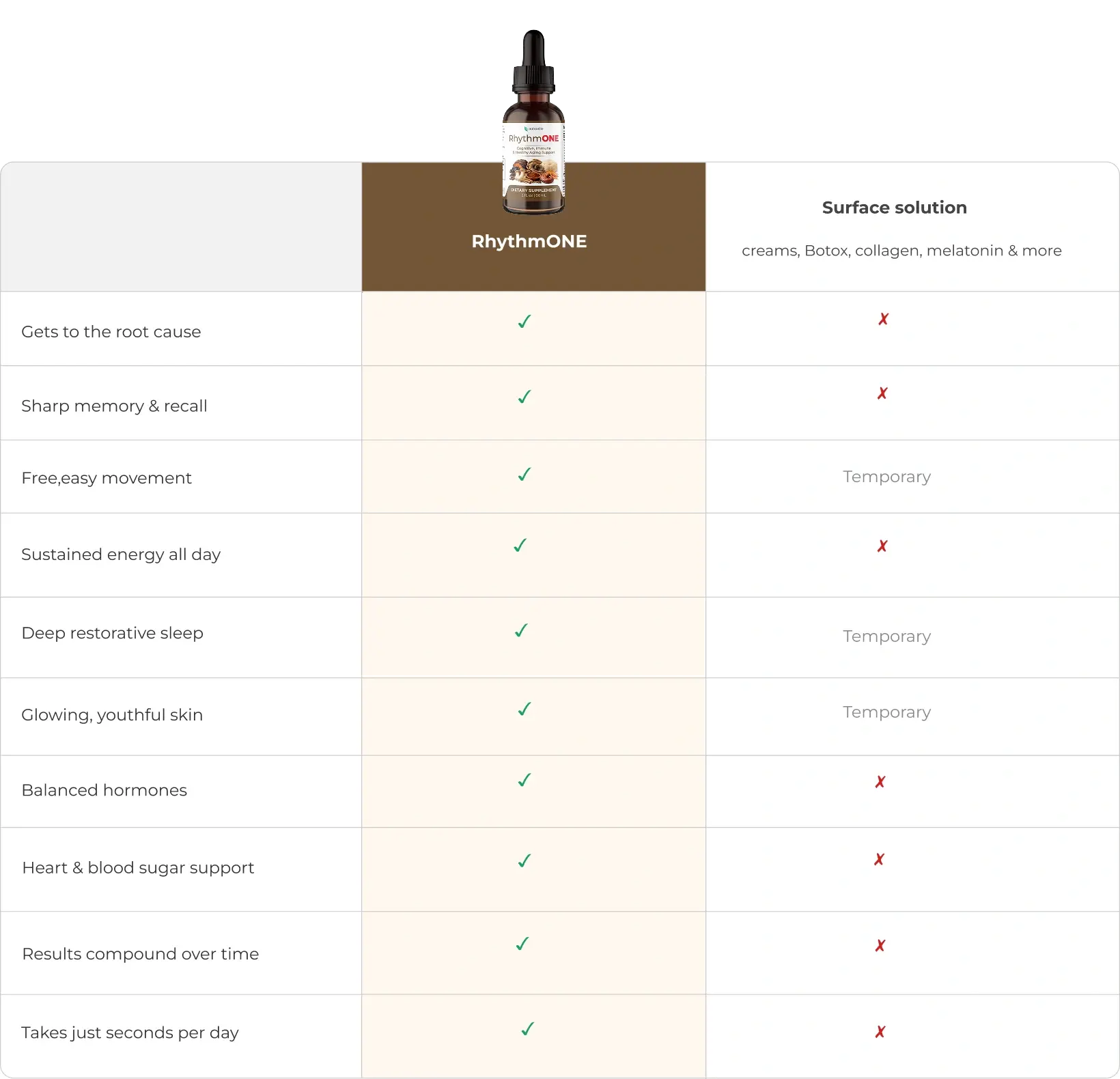Click the 'Free,easy movement' row label
Image resolution: width=1120 pixels, height=1079 pixels.
tap(107, 478)
